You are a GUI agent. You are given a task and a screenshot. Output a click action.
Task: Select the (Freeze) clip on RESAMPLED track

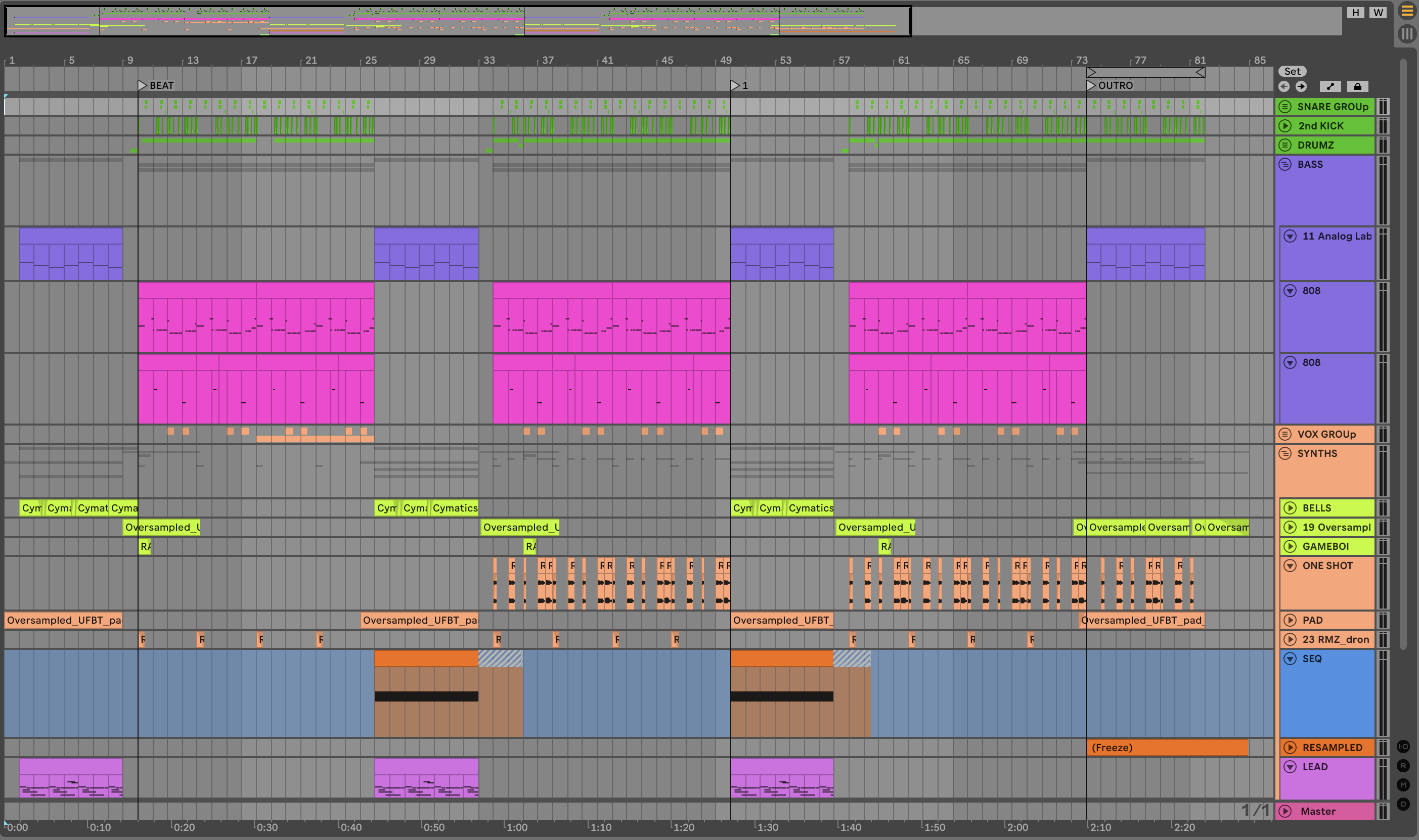pos(1167,747)
